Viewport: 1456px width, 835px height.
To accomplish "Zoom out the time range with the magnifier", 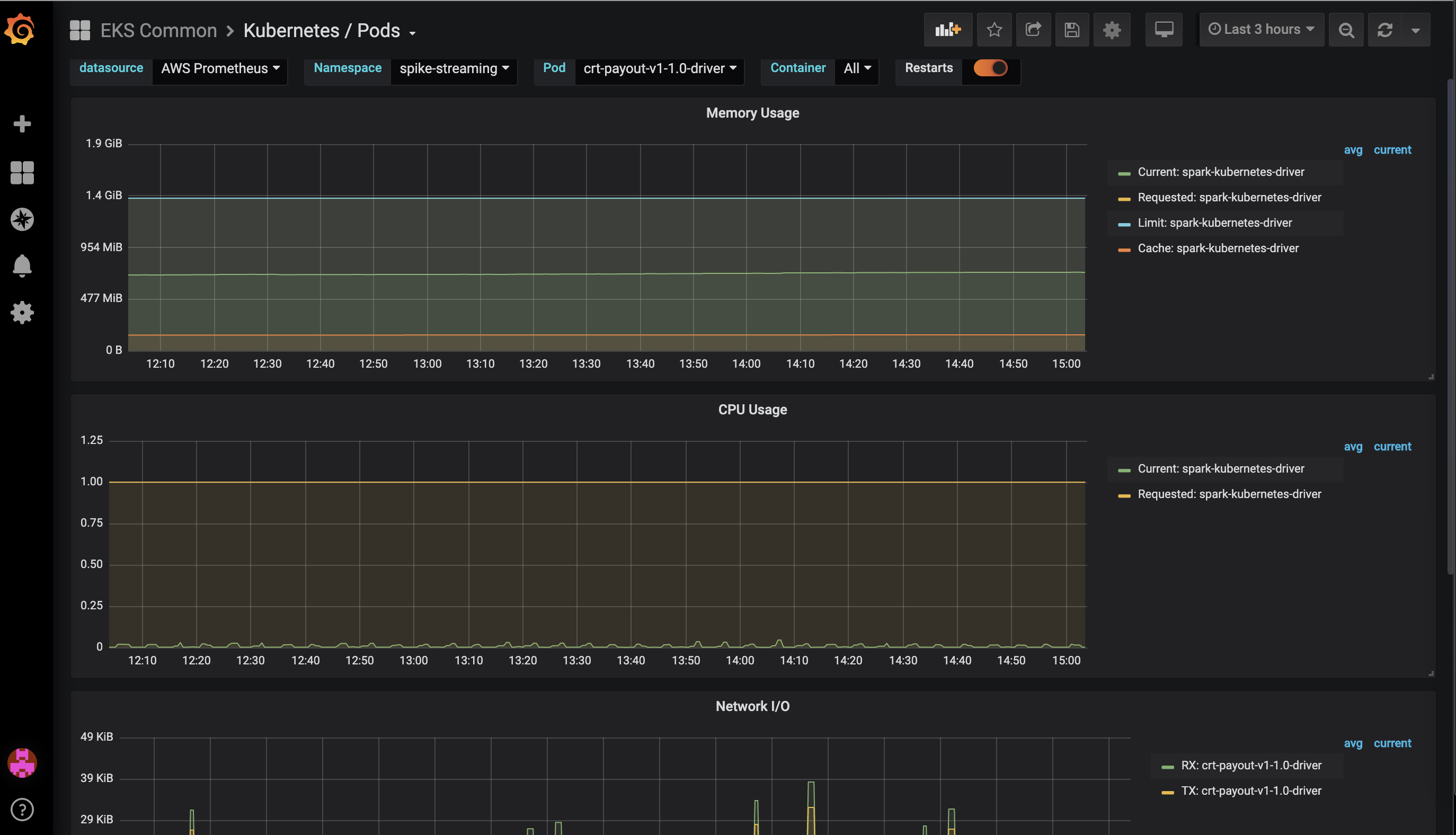I will (1346, 29).
